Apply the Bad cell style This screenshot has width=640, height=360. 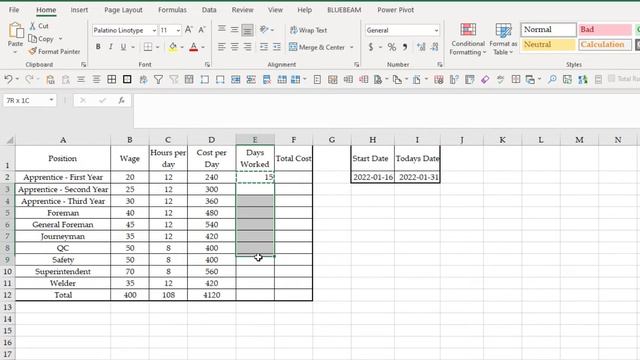(x=605, y=29)
